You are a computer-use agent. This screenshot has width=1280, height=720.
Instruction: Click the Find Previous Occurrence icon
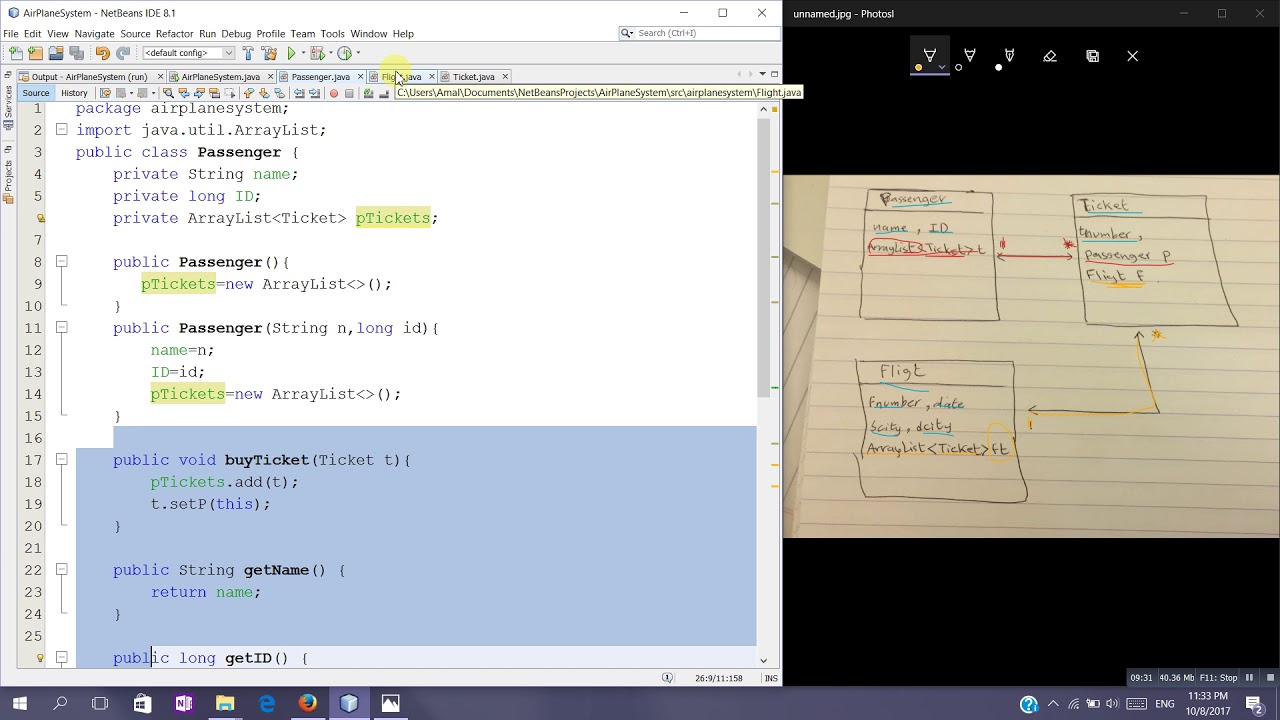pyautogui.click(x=184, y=93)
